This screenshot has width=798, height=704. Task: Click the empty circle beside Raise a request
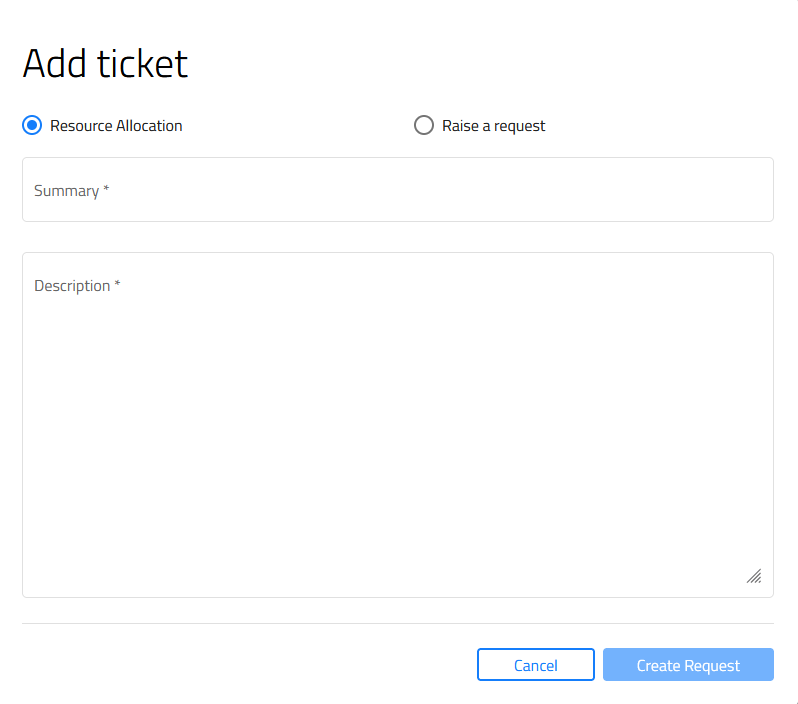click(x=423, y=125)
